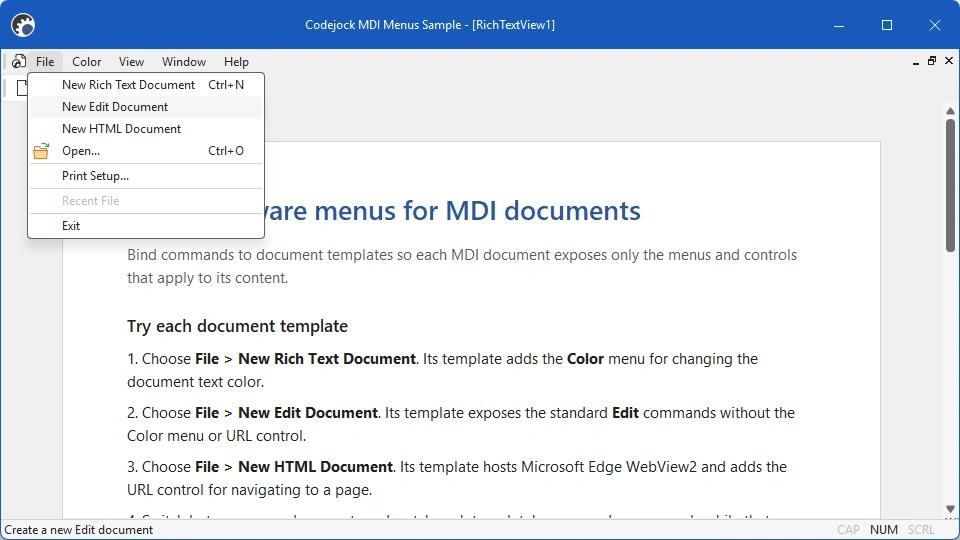Click 'Create a new Edit document' status text
Viewport: 960px width, 540px height.
(x=79, y=530)
